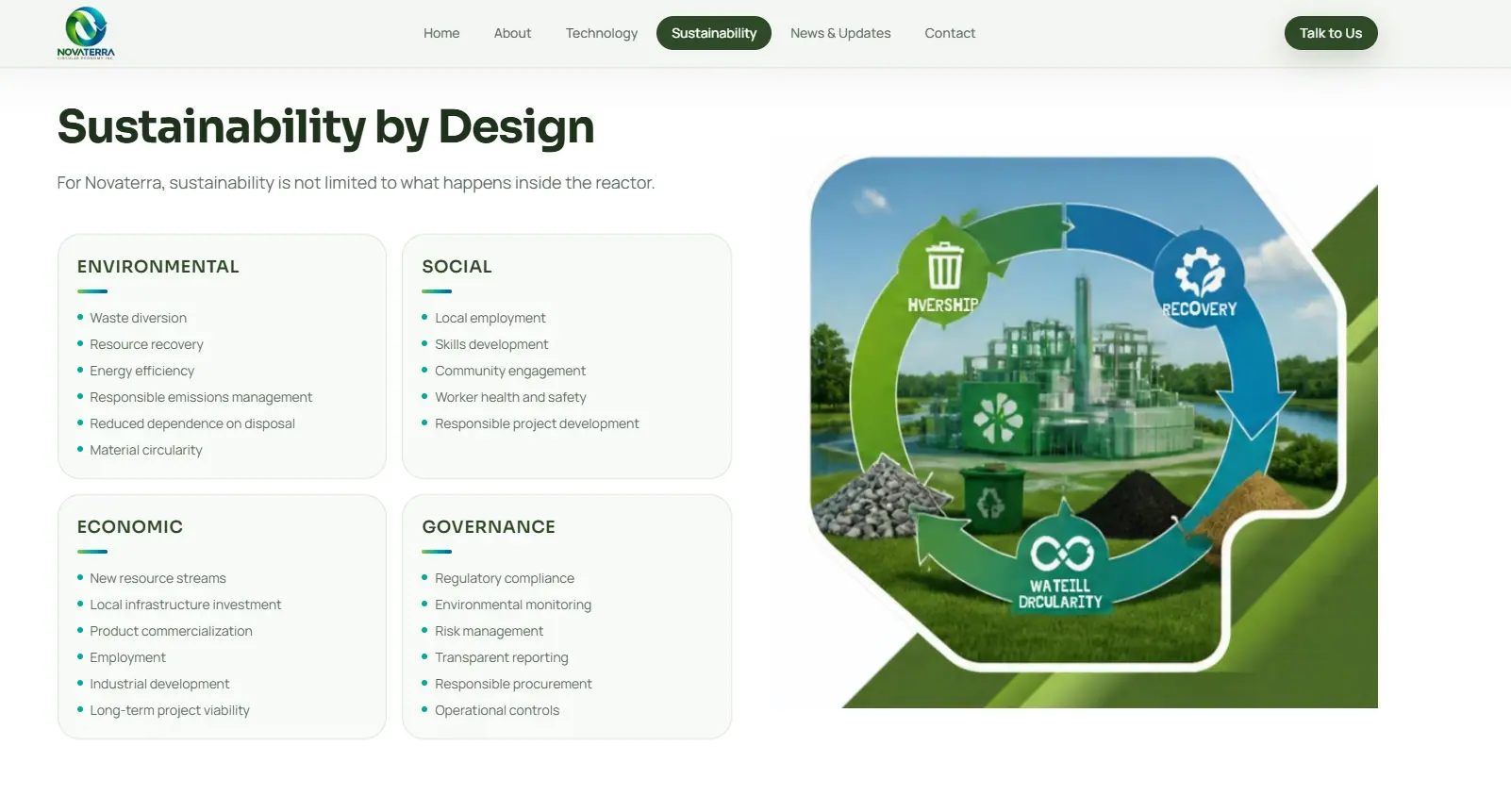Click the 'Skills development' list item
The image size is (1511, 812).
coord(491,344)
